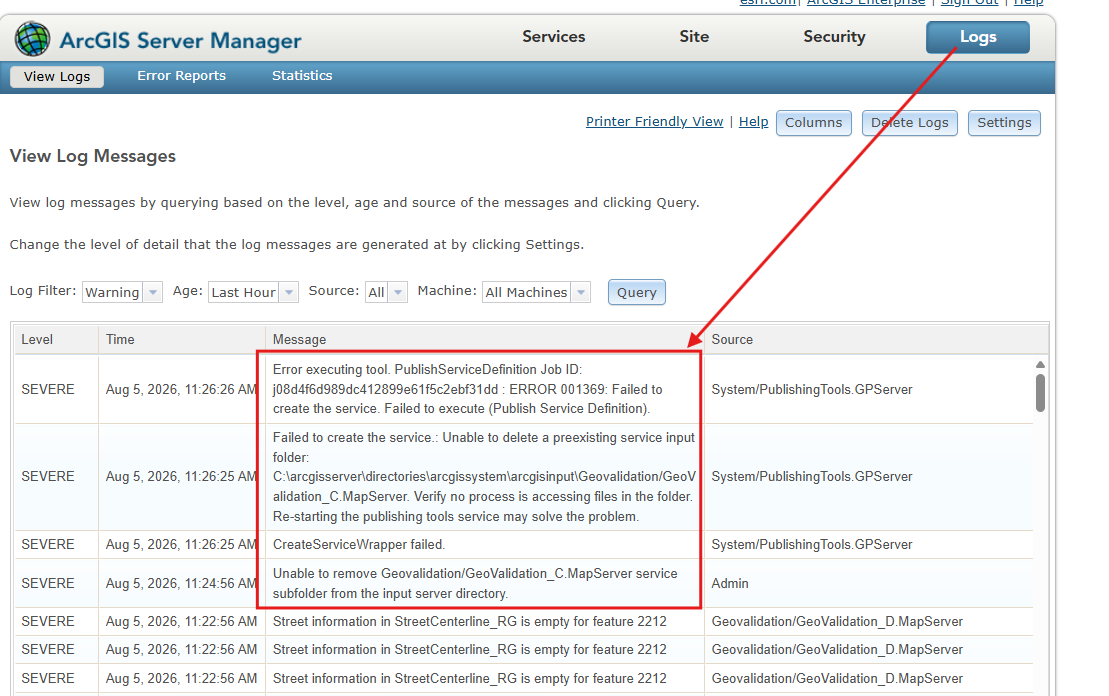Click SEVERE level in the 11:26:26 AM row
The width and height of the screenshot is (1109, 696).
point(47,390)
